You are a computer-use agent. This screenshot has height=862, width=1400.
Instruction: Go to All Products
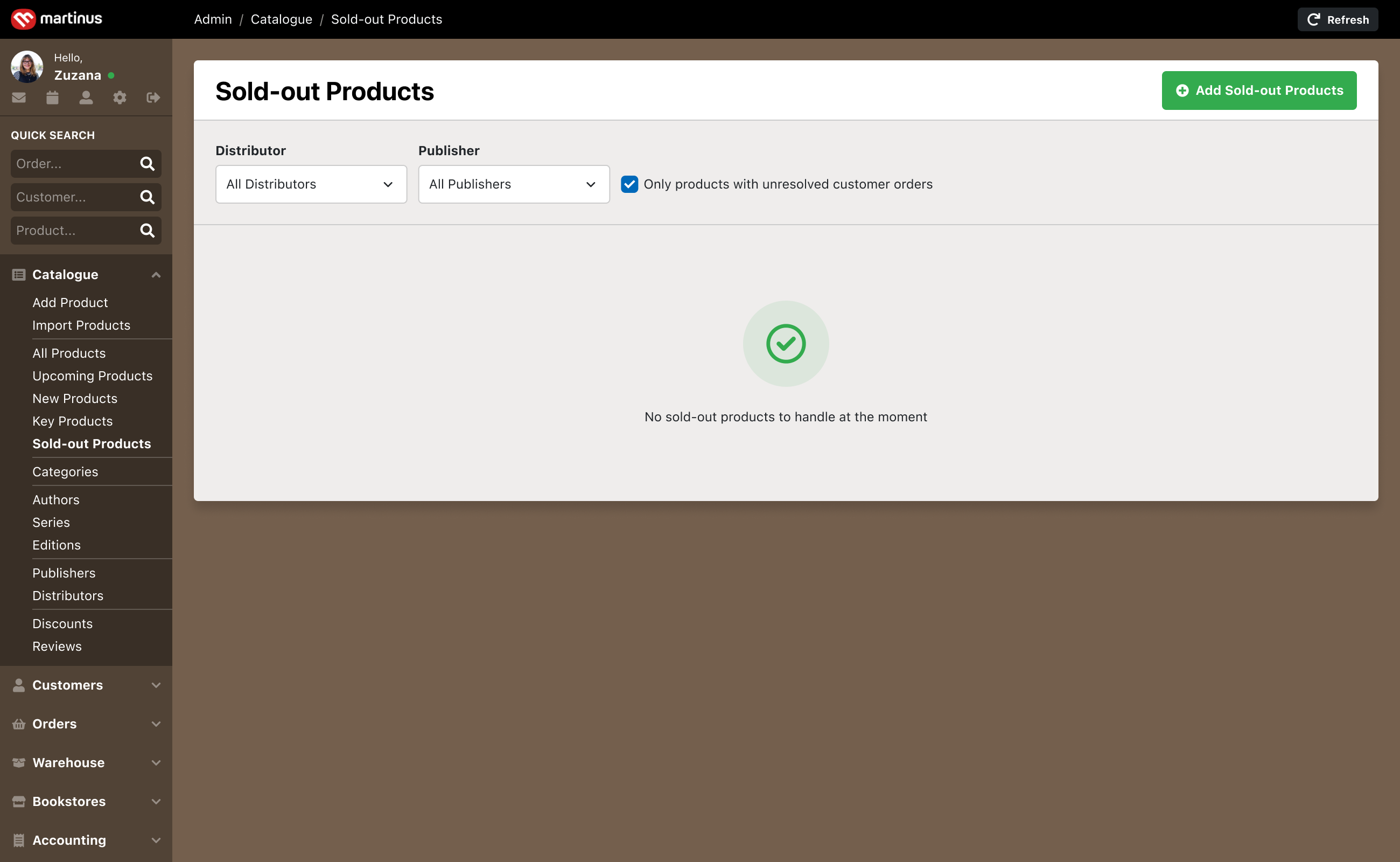coord(69,353)
